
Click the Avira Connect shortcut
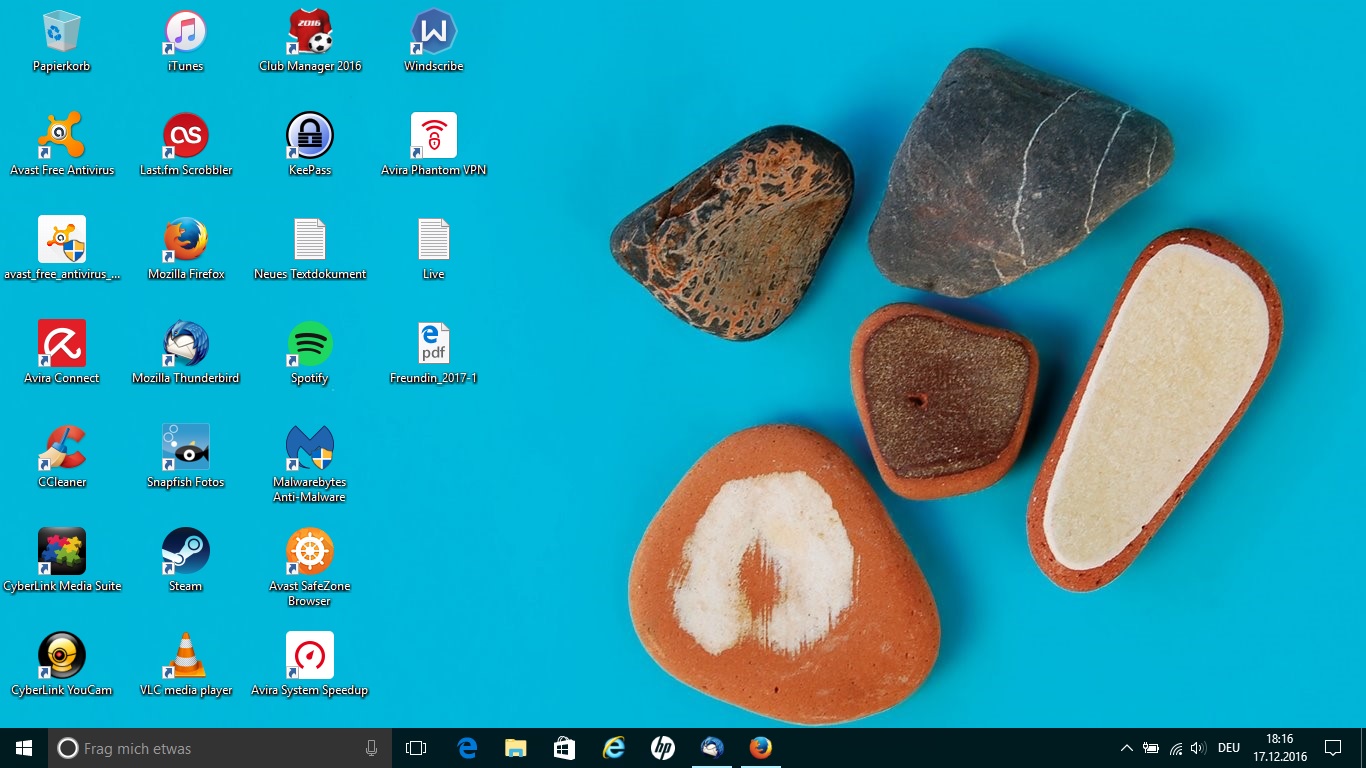(62, 353)
